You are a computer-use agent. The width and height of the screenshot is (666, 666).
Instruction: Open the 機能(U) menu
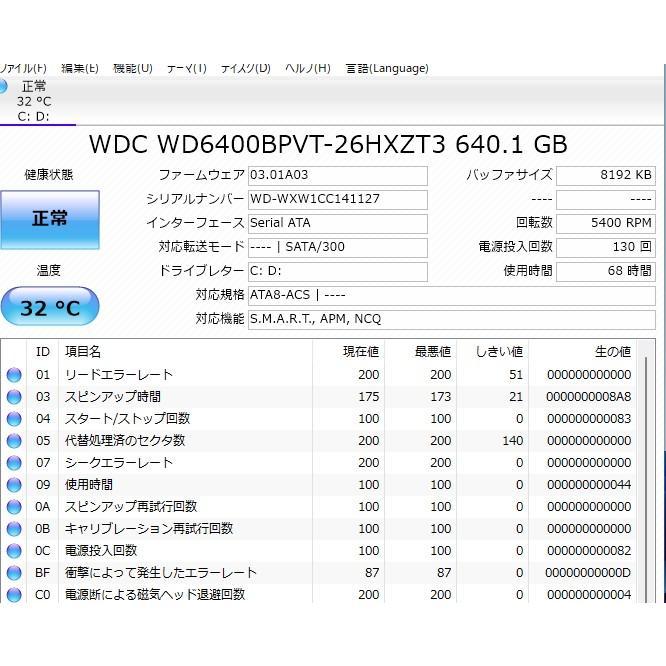click(x=133, y=68)
